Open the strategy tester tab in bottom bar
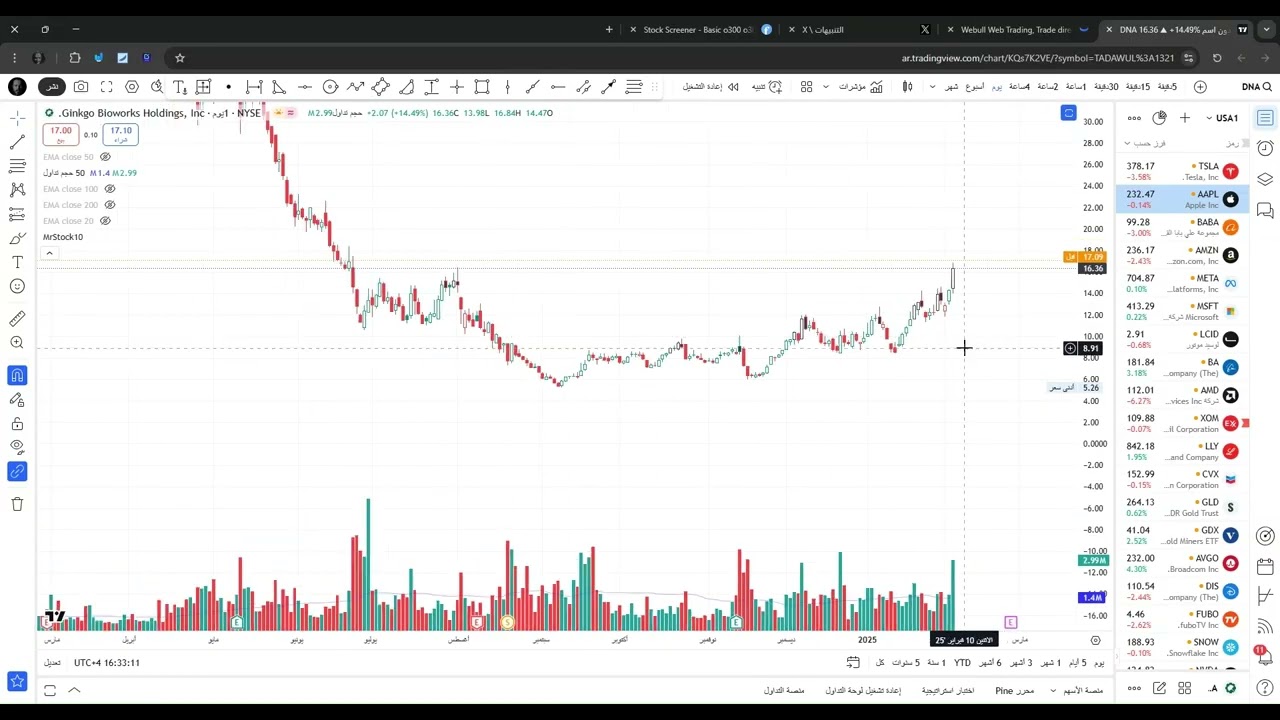1280x720 pixels. point(948,690)
